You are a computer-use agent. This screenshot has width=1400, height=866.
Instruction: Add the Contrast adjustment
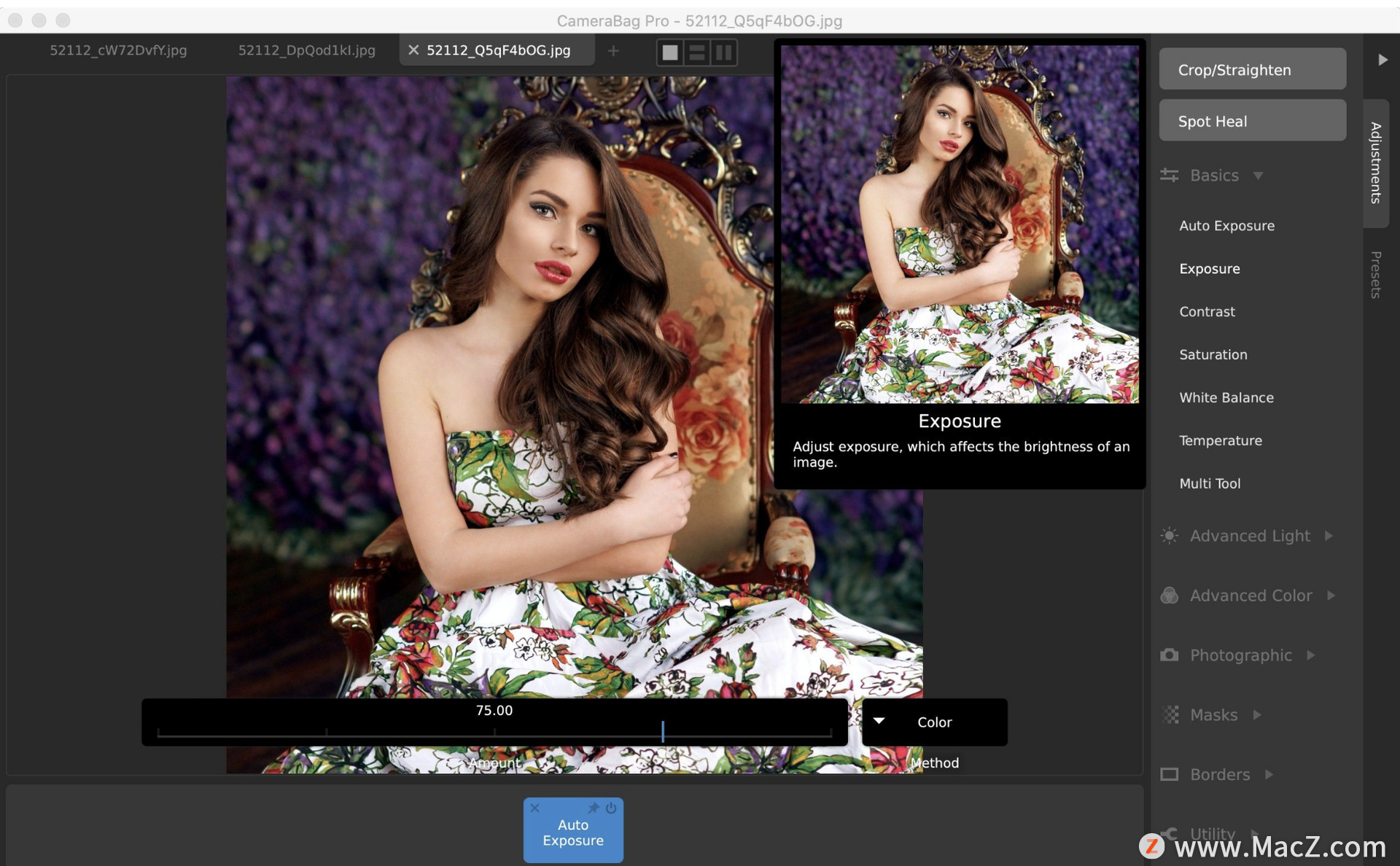tap(1207, 312)
